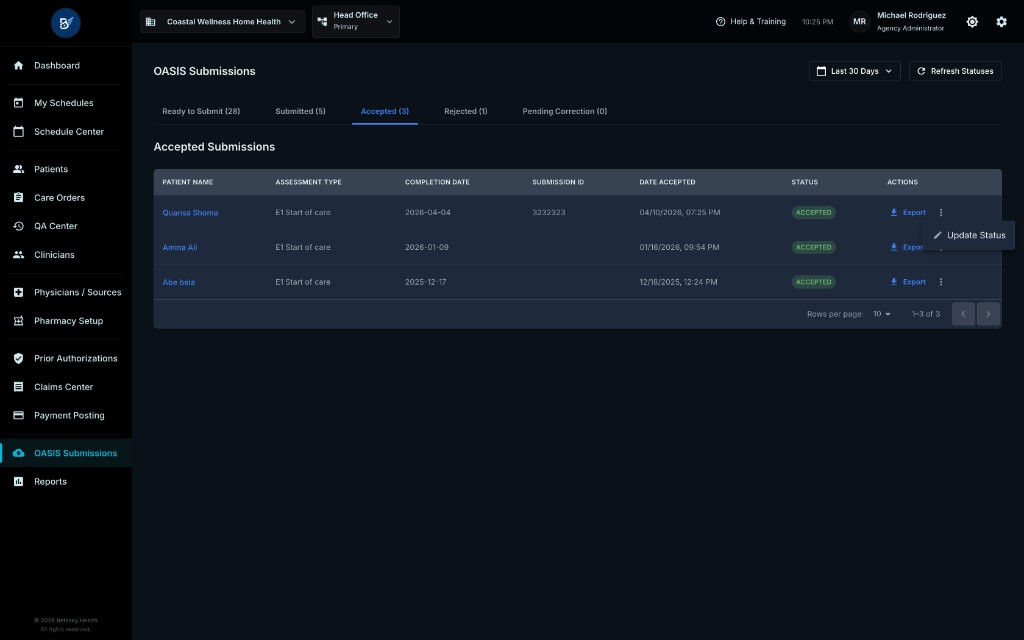Open the Amina Ali patient link
This screenshot has height=640, width=1024.
(180, 248)
